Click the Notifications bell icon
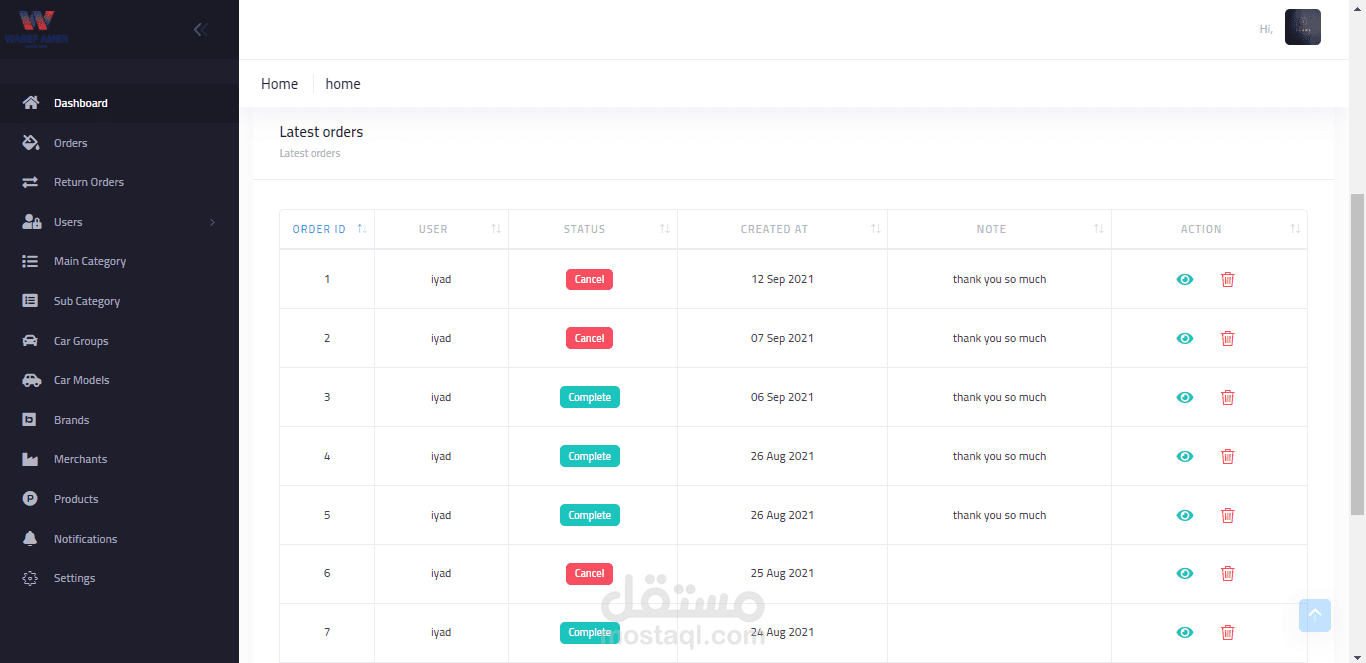1366x663 pixels. click(x=30, y=539)
